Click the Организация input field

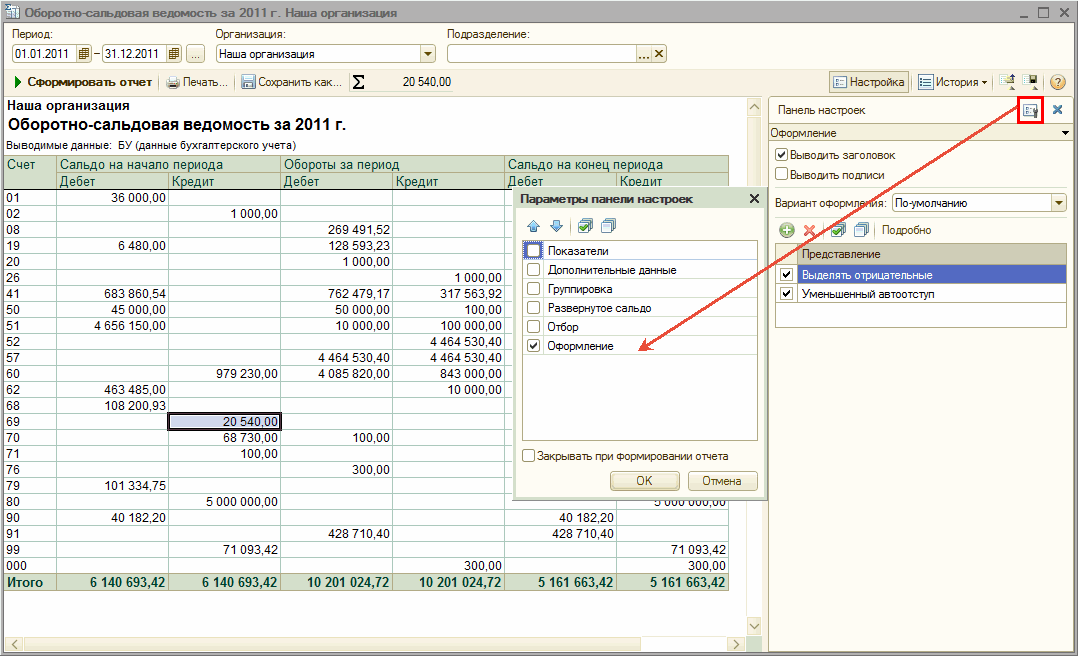[318, 54]
